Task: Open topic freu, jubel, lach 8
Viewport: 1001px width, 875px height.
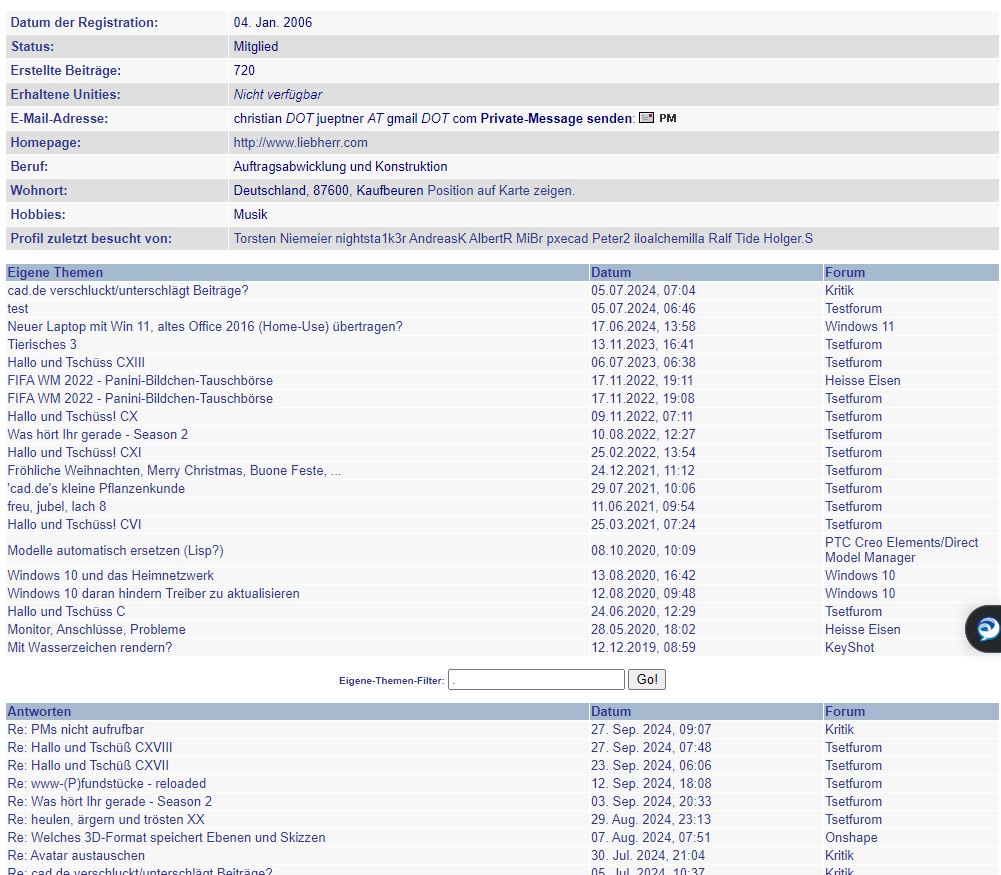Action: (57, 506)
